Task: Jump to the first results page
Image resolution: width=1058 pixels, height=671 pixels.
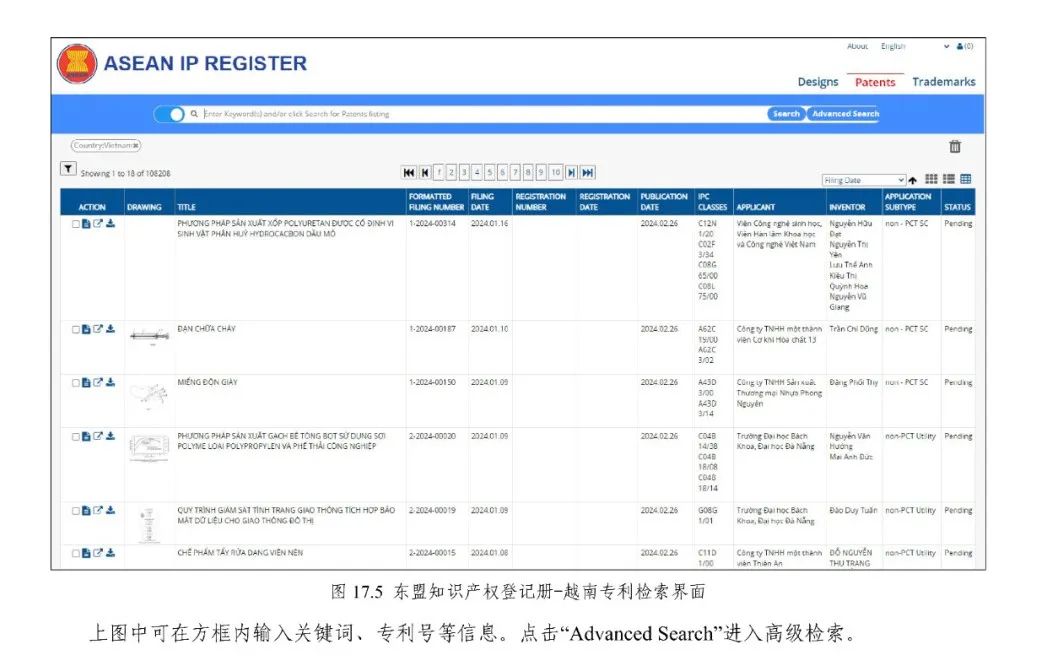Action: [409, 173]
